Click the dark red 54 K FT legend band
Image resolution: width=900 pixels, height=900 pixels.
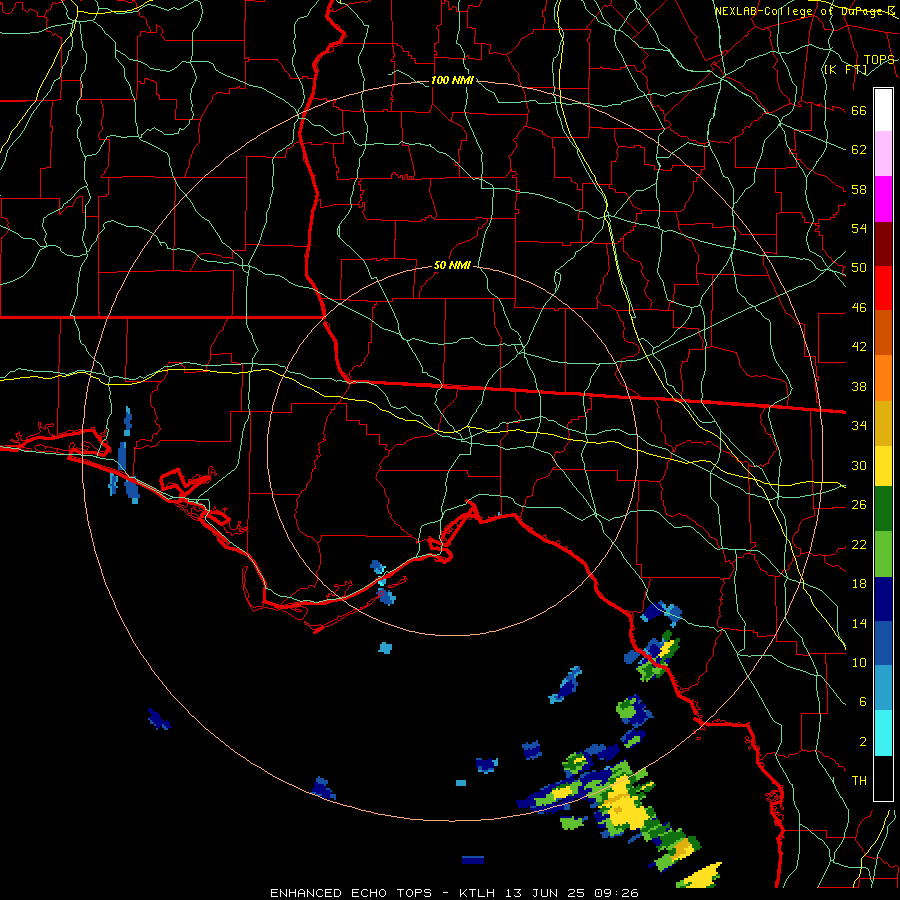(x=883, y=243)
